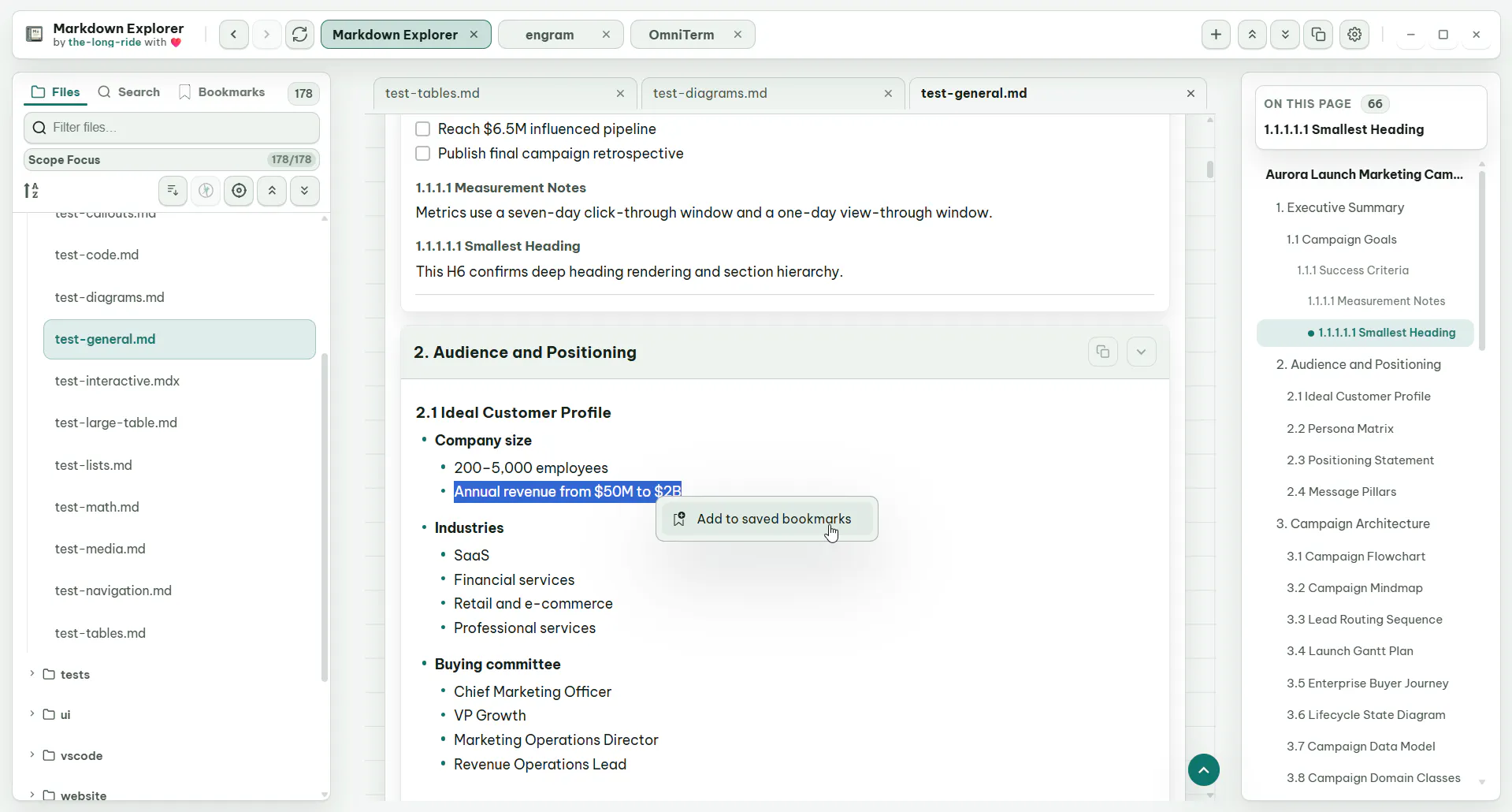Locate current file with the target icon
This screenshot has width=1512, height=812.
click(239, 191)
